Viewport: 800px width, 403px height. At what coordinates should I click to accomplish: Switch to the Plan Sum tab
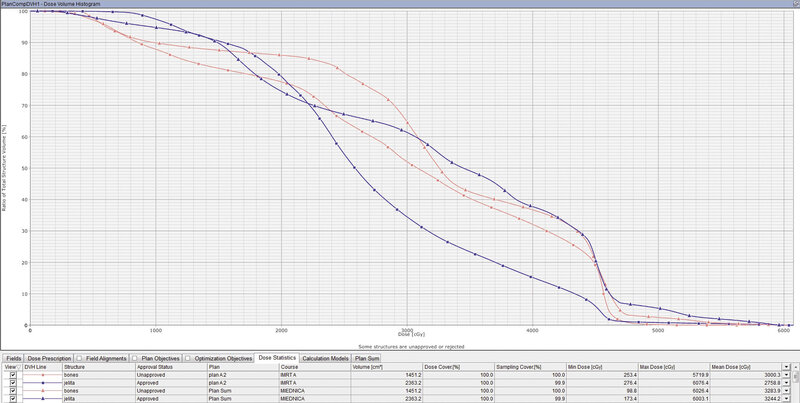click(x=367, y=358)
